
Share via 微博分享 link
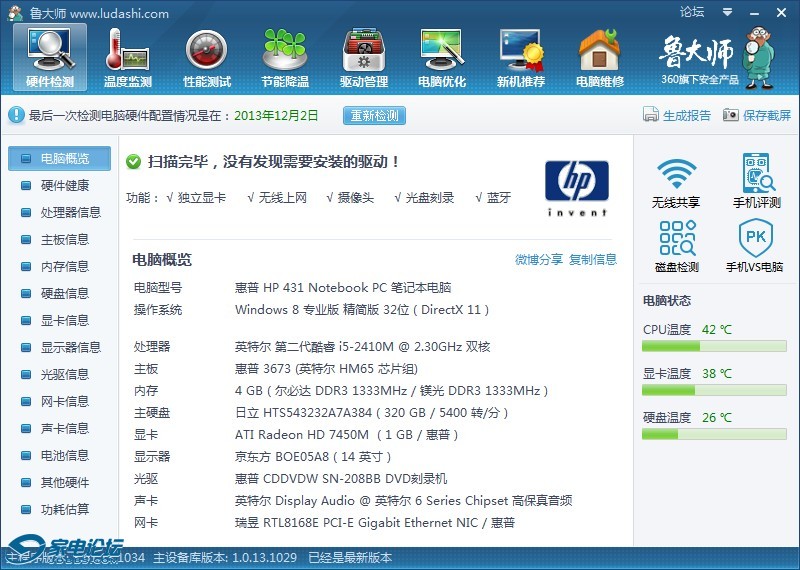pos(539,260)
